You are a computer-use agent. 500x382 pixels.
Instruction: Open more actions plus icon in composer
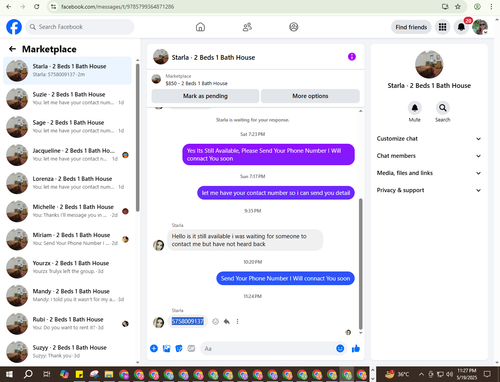[154, 349]
